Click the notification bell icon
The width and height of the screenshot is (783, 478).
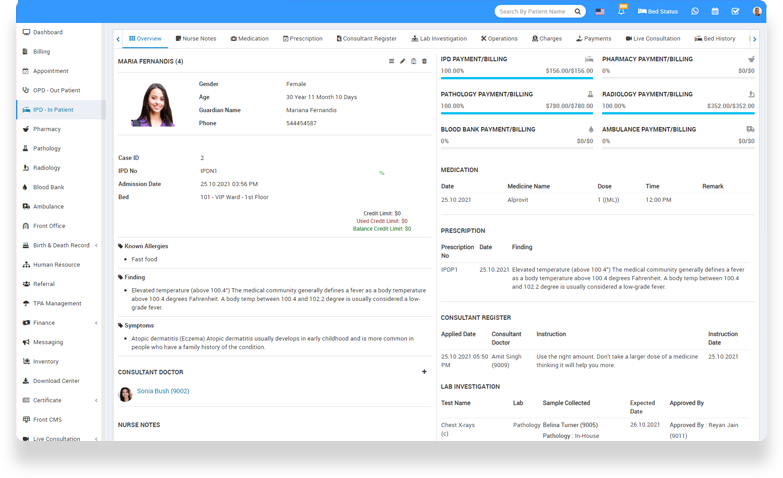621,12
